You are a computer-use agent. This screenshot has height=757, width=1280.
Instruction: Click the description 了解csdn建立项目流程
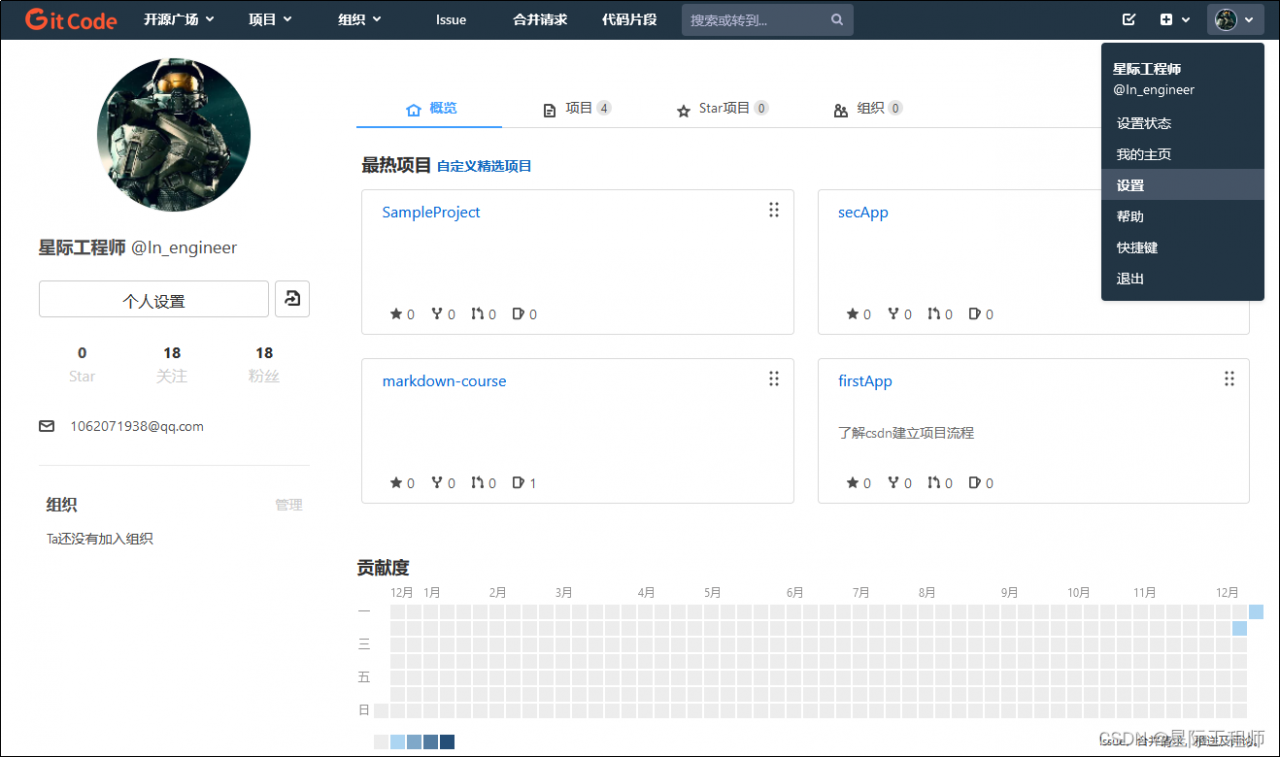tap(906, 433)
